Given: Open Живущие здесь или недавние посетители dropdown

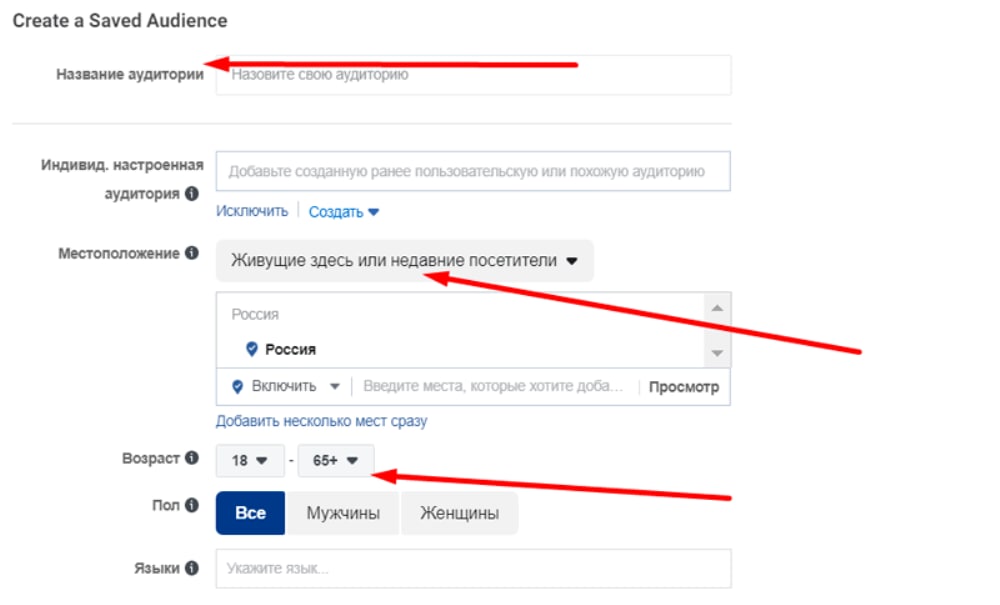Looking at the screenshot, I should [x=404, y=261].
